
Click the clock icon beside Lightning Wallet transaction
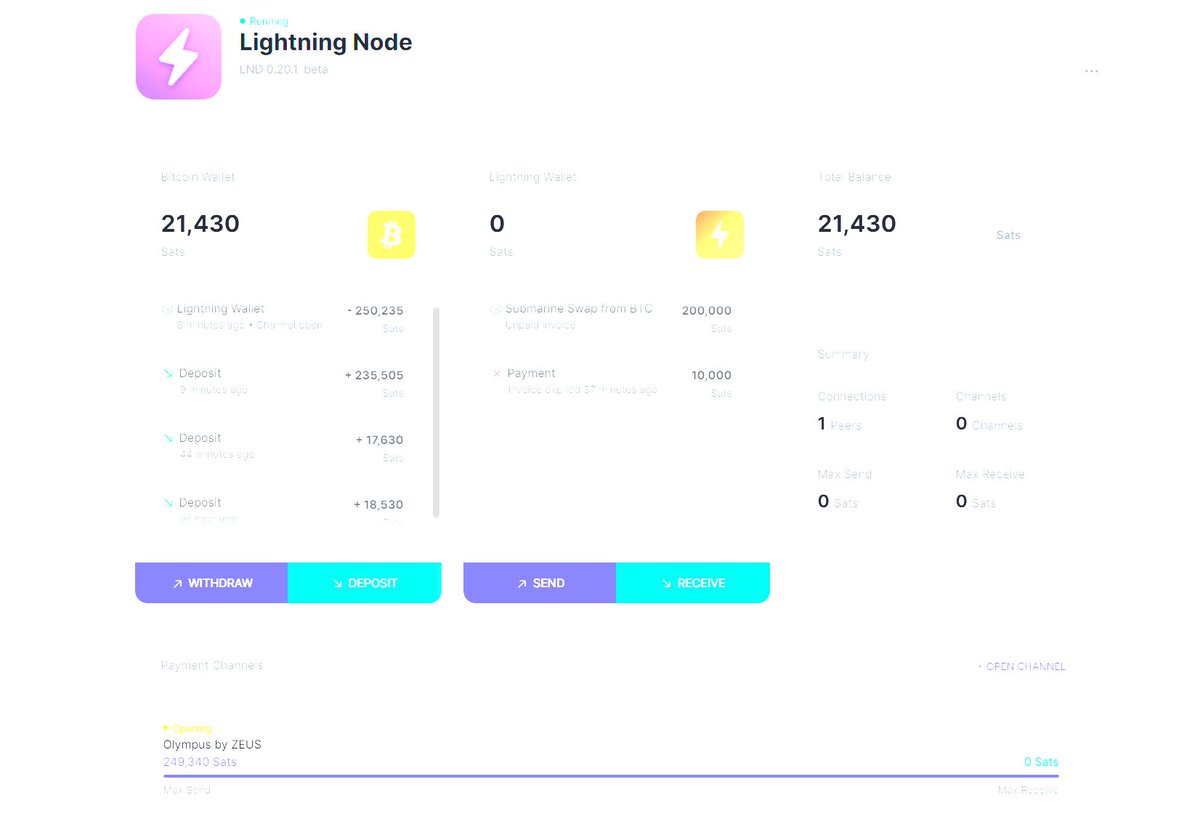(x=168, y=310)
